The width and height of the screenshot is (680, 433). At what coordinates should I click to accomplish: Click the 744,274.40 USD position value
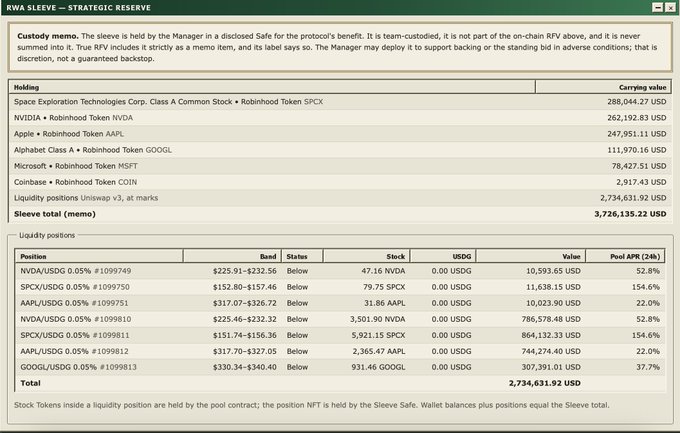click(x=551, y=351)
